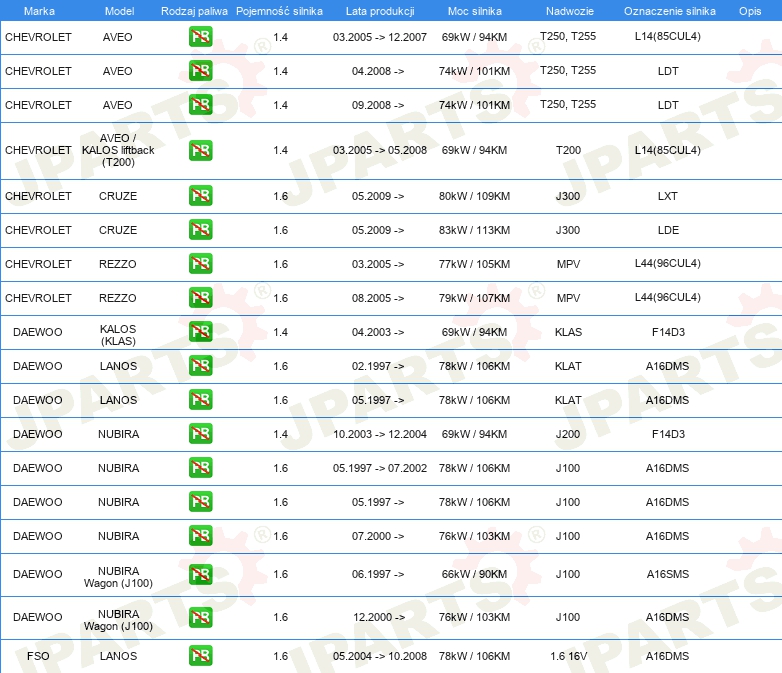Click the Oznaczenie silnika column header
The width and height of the screenshot is (782, 673).
pos(670,11)
